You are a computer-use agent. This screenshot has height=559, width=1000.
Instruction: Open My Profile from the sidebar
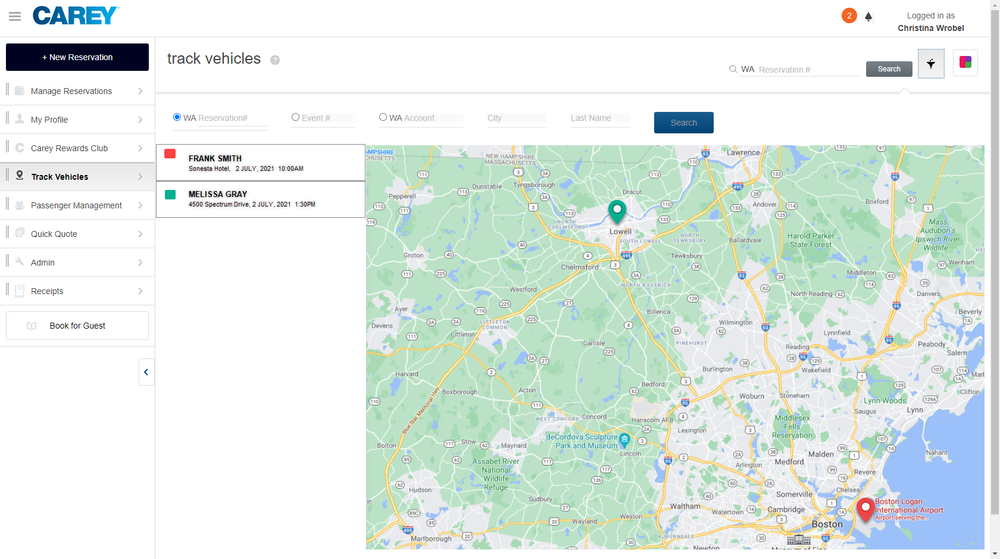click(x=50, y=119)
